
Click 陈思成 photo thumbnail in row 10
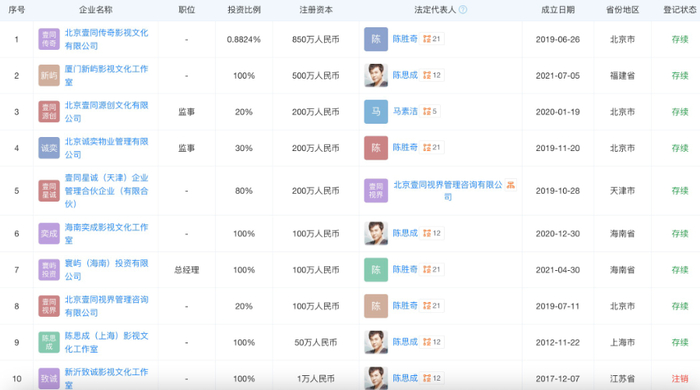pos(376,378)
